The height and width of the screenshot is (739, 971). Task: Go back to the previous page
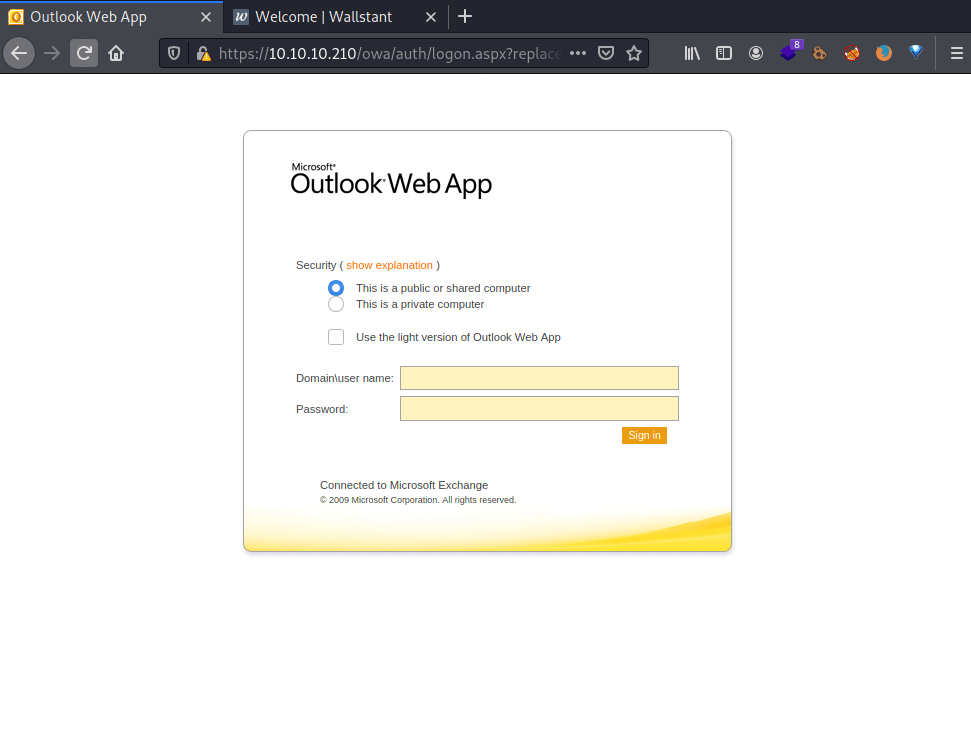(x=19, y=53)
